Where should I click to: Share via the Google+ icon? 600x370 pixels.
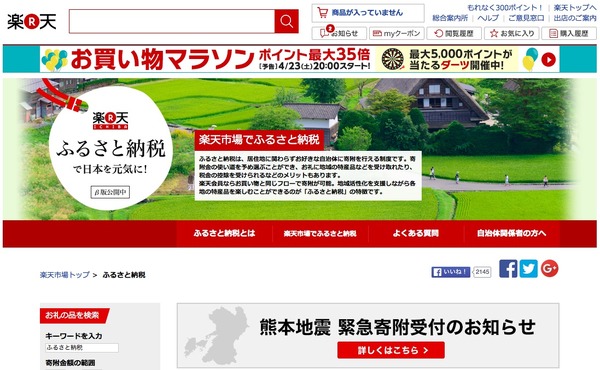(549, 269)
